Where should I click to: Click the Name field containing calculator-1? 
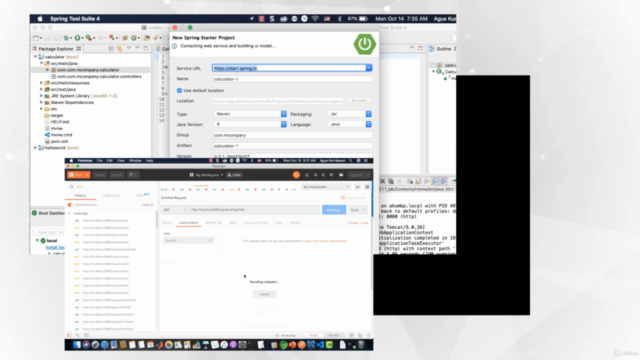[x=292, y=79]
